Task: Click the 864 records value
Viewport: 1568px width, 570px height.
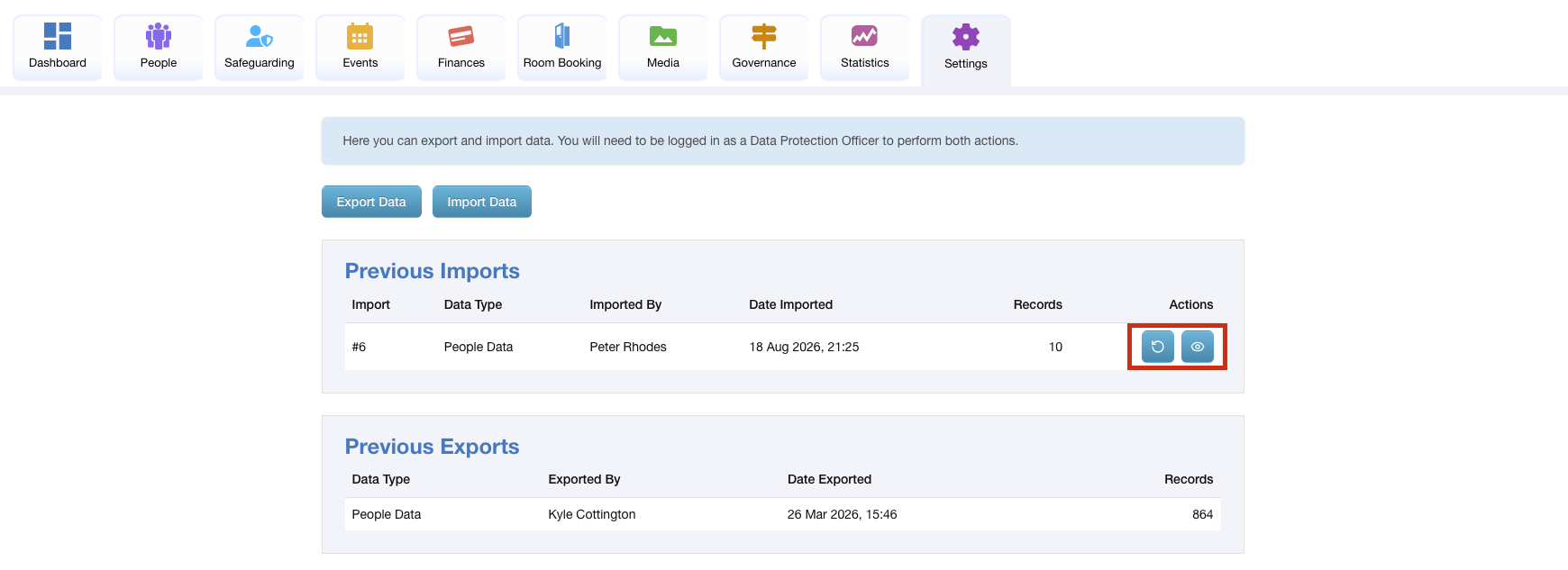Action: [x=1202, y=514]
